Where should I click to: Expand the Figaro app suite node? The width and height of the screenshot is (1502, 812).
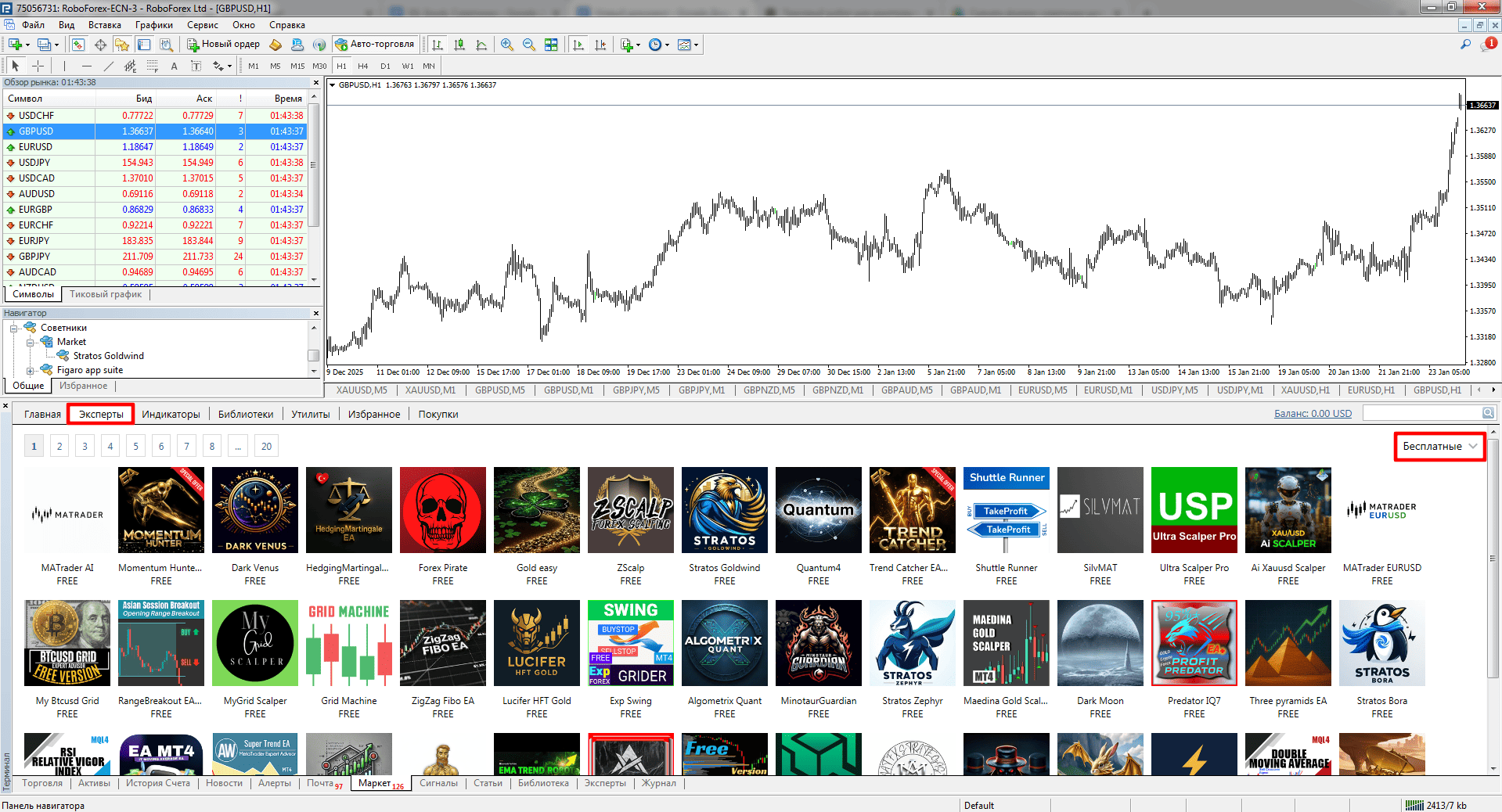30,371
